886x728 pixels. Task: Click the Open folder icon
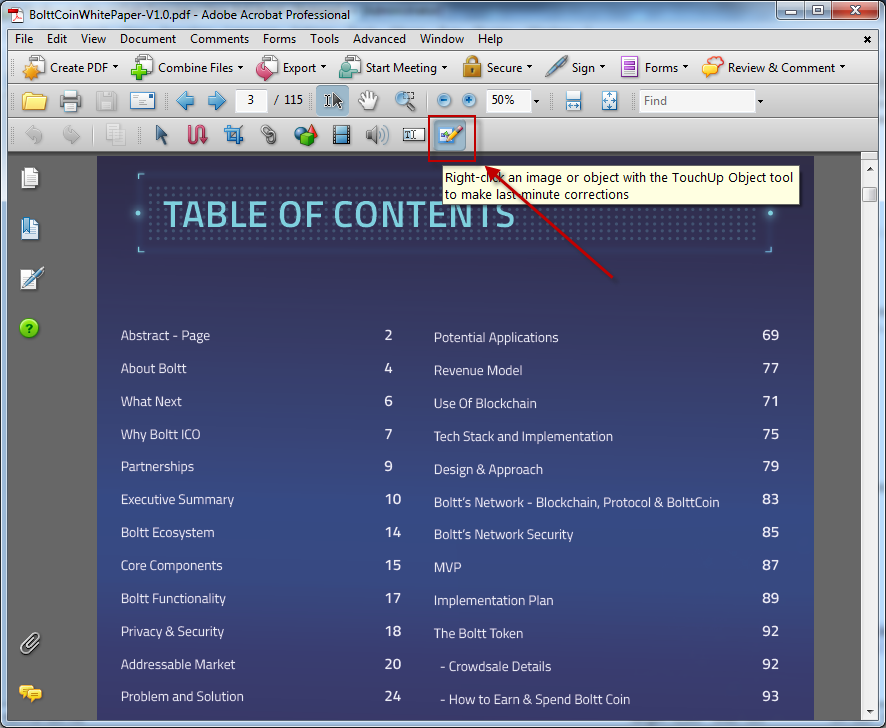[x=34, y=101]
